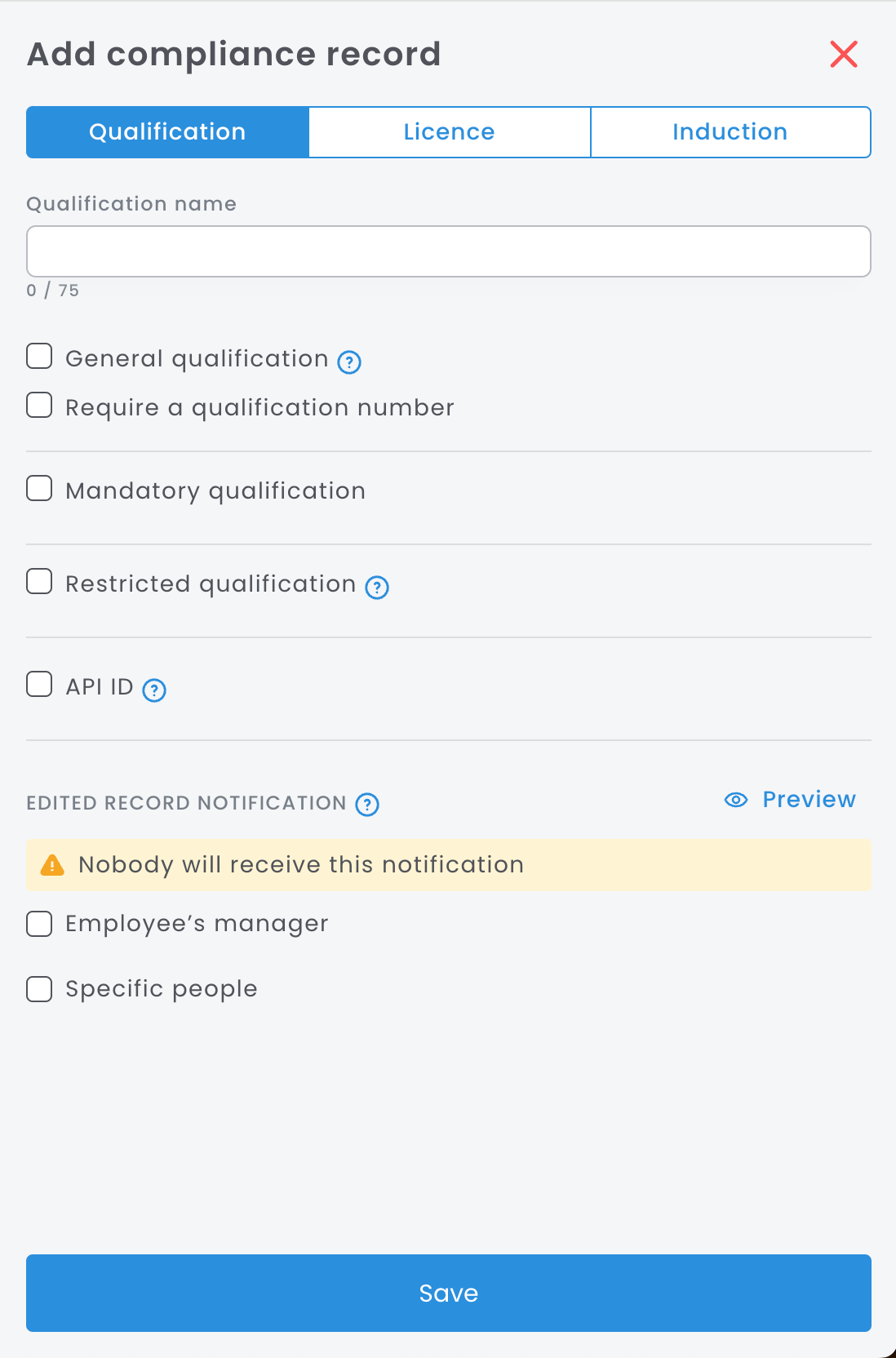Enable the API ID checkbox
Image resolution: width=896 pixels, height=1358 pixels.
click(x=39, y=685)
